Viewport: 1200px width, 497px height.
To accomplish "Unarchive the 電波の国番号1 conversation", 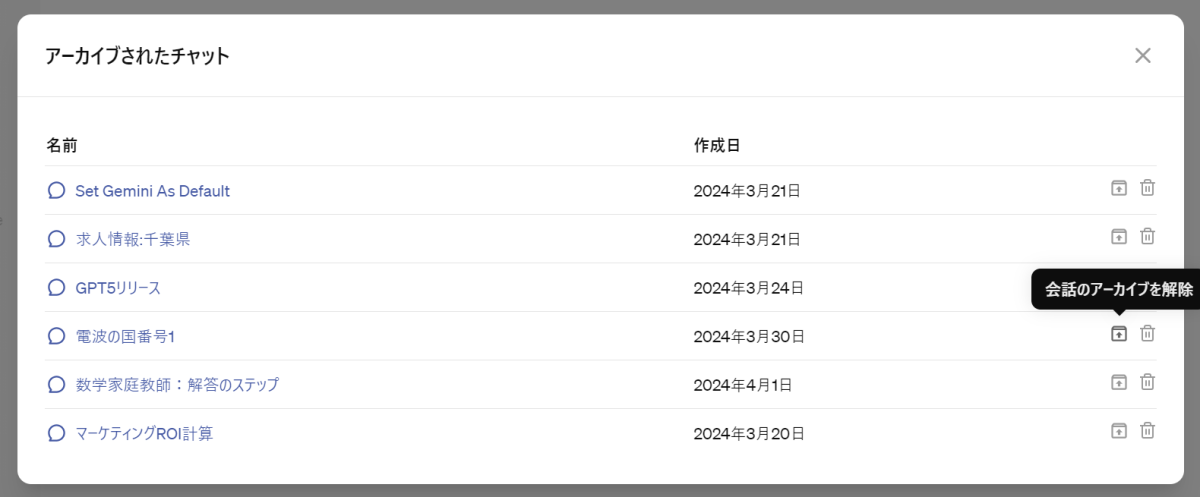I will click(1119, 334).
